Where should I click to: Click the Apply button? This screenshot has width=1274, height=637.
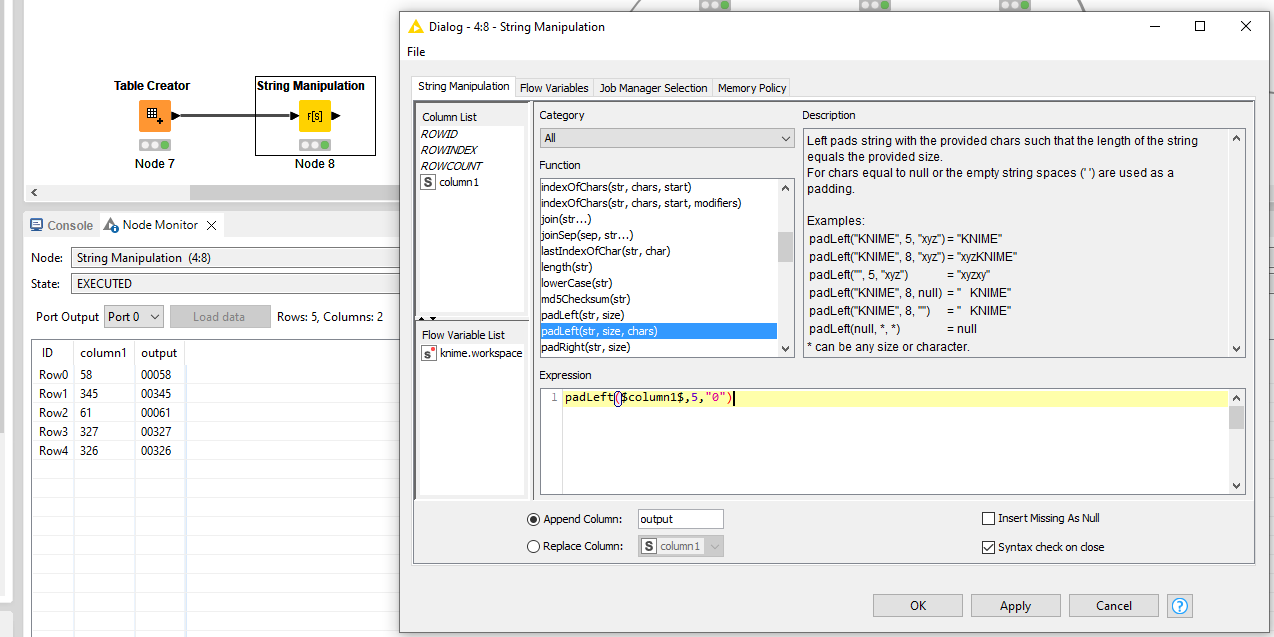click(1015, 605)
